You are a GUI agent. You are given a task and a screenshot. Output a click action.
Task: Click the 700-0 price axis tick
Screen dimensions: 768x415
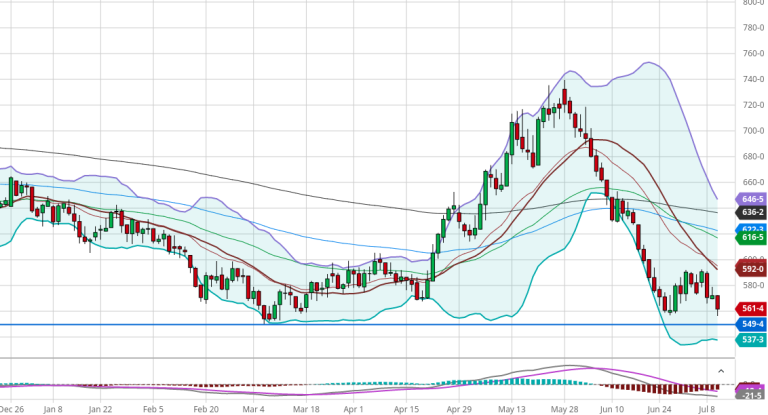tap(752, 131)
